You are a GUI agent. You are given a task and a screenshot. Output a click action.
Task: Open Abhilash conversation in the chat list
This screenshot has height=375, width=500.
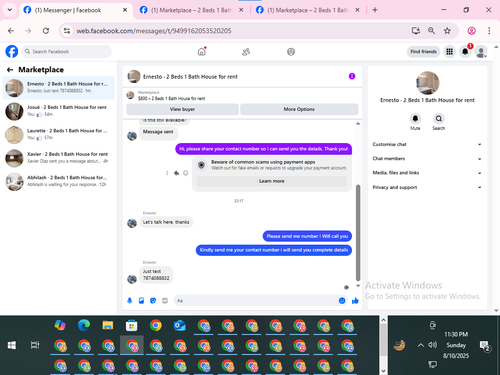tap(59, 181)
